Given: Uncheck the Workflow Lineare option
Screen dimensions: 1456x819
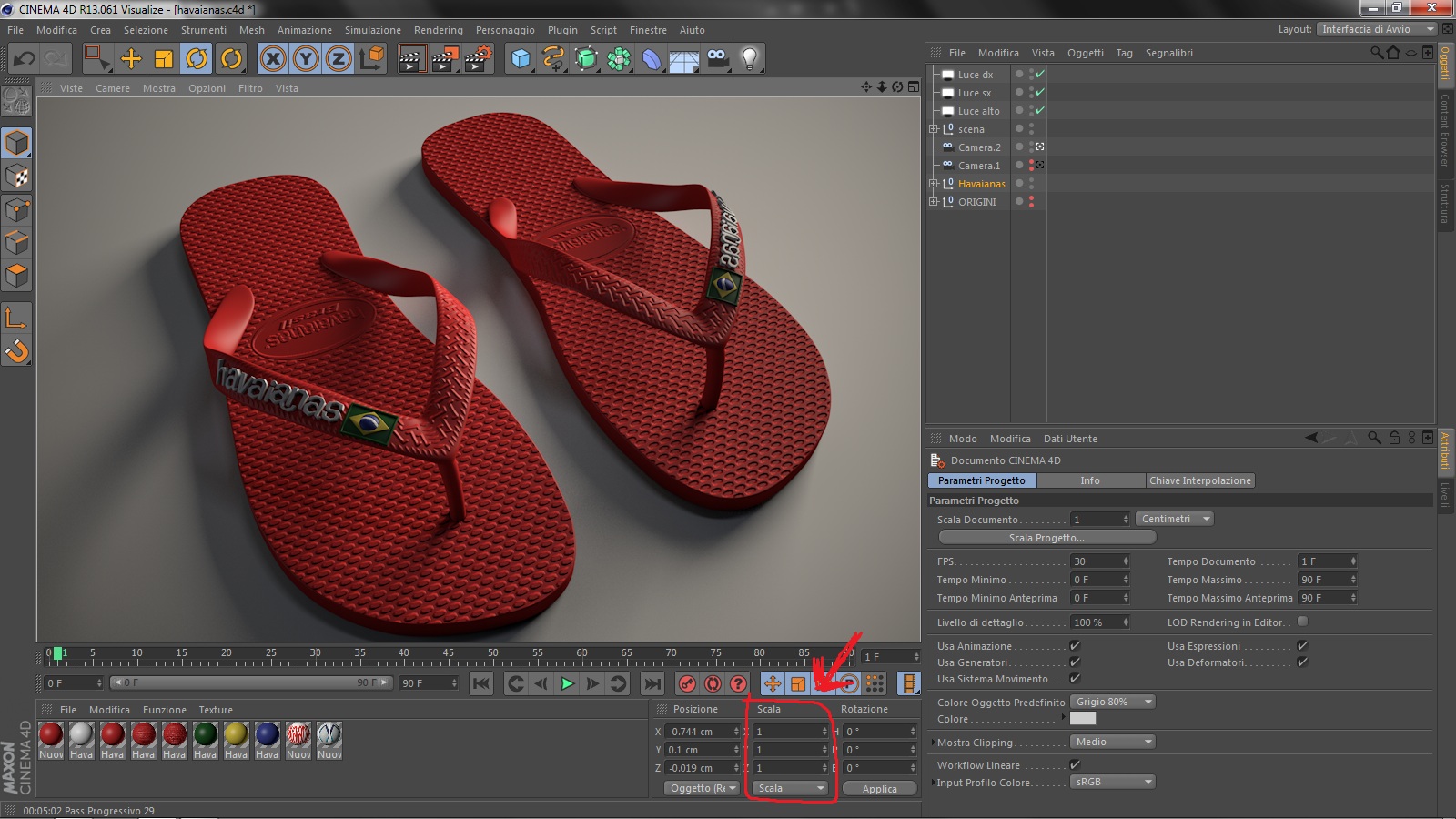Looking at the screenshot, I should (1075, 765).
